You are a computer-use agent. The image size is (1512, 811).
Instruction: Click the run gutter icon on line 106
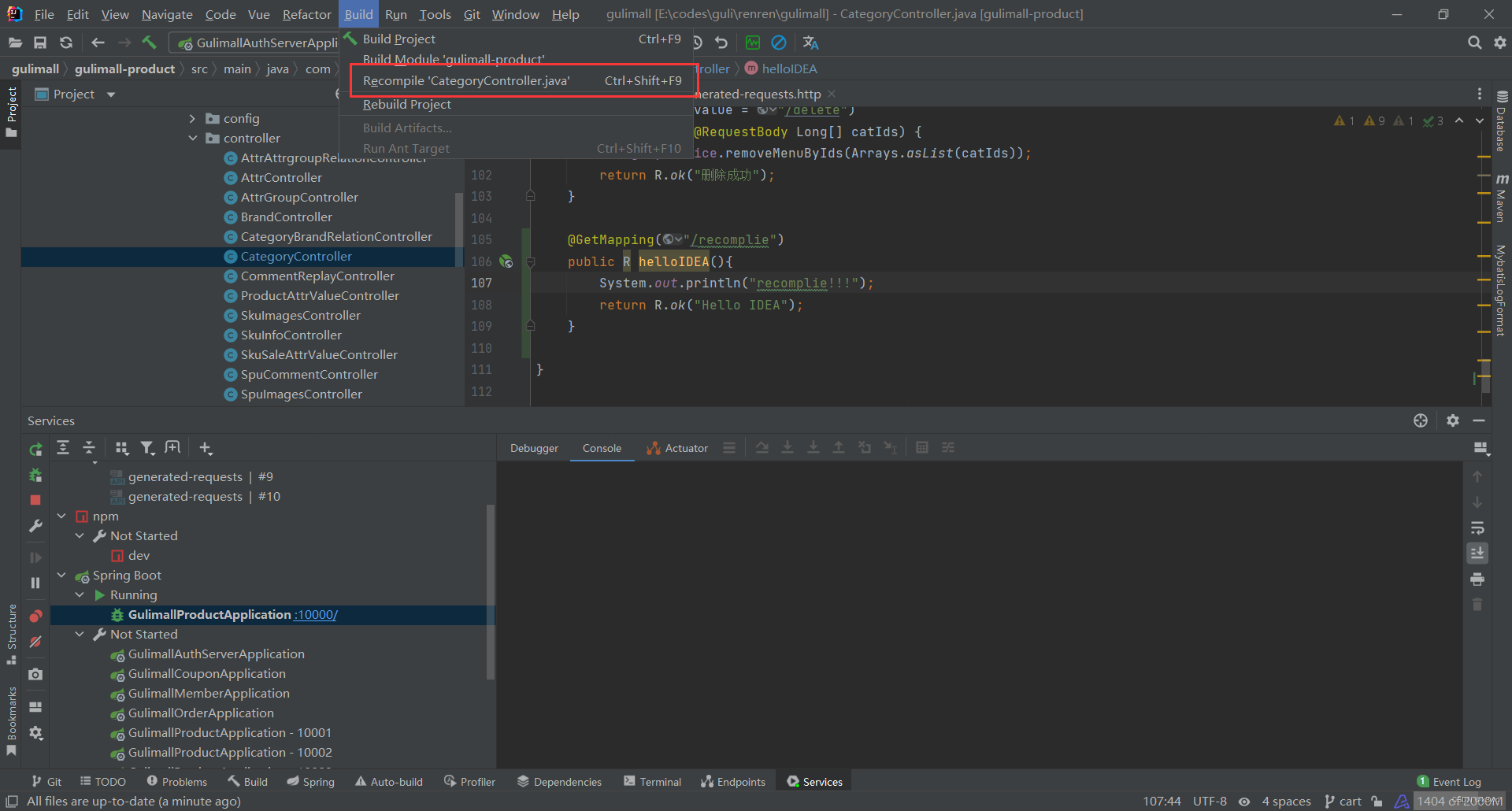(506, 261)
